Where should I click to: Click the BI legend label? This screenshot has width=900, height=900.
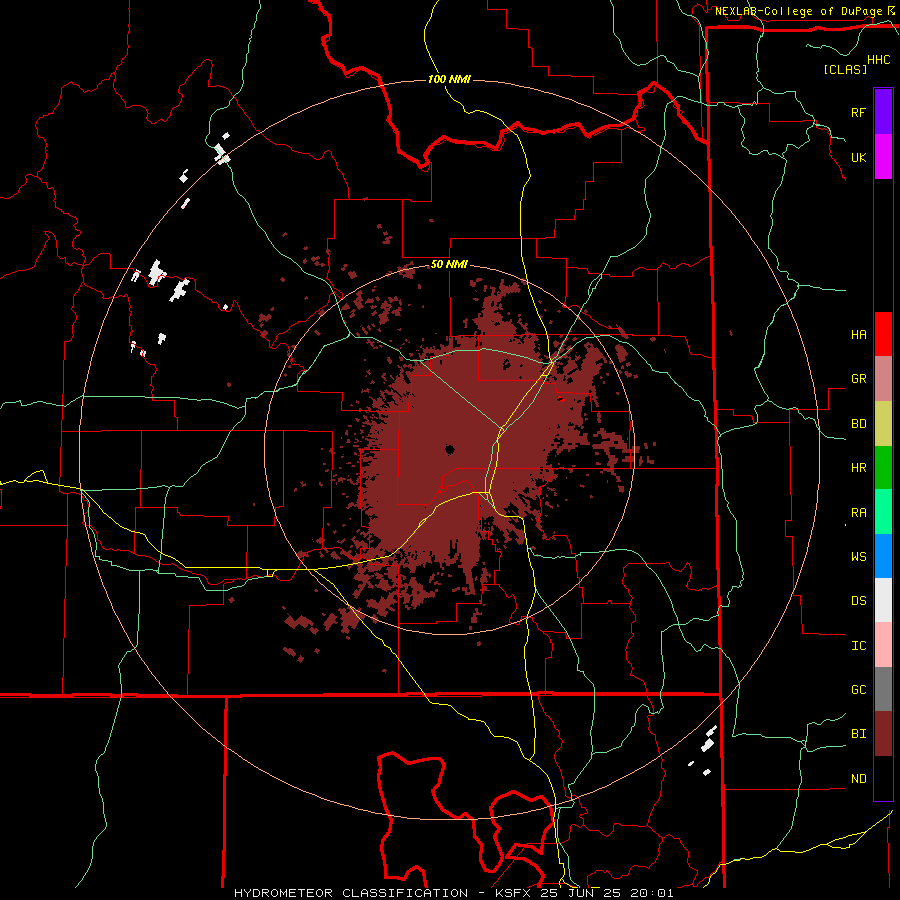click(x=859, y=734)
